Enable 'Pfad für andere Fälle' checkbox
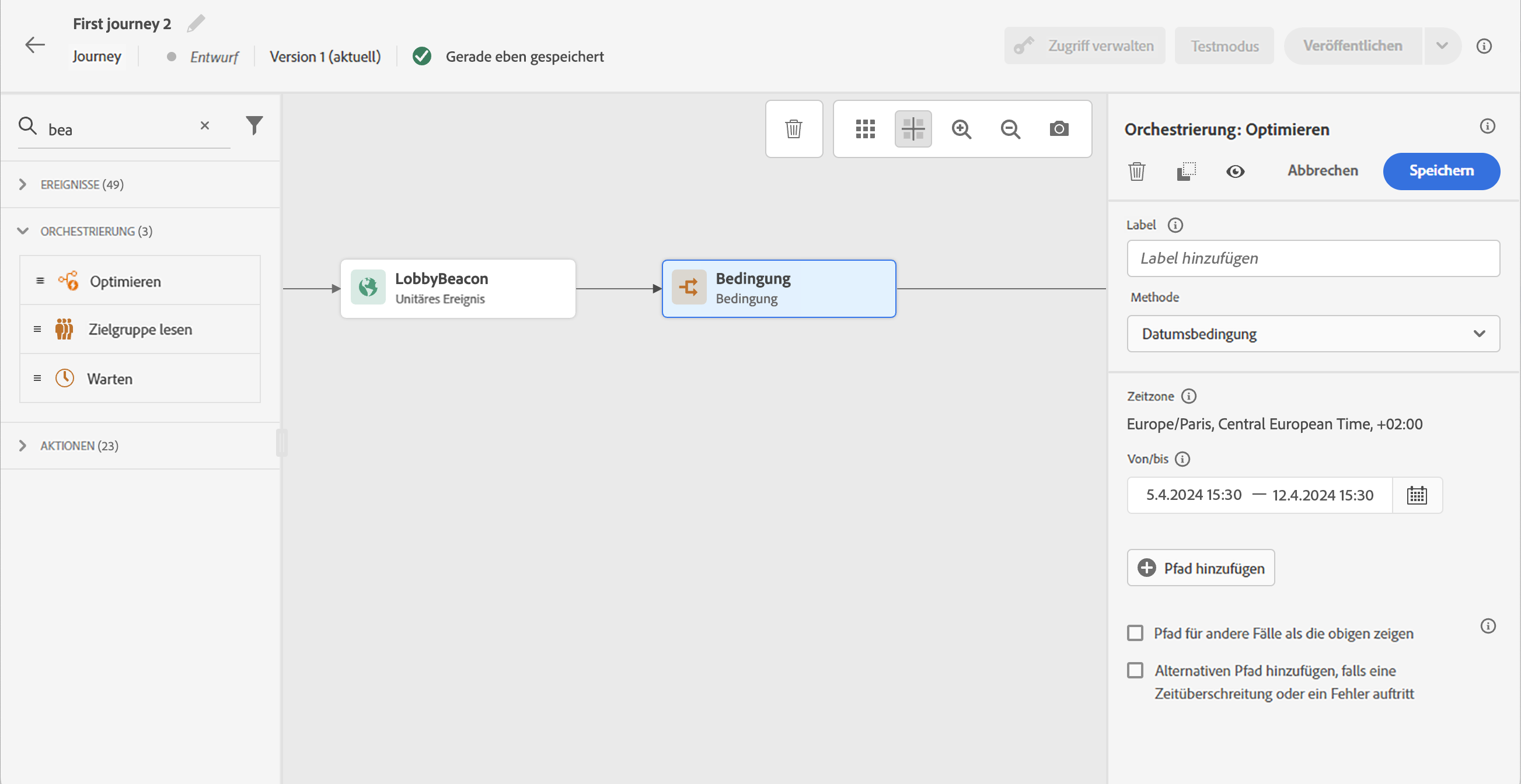Viewport: 1521px width, 784px height. tap(1135, 633)
